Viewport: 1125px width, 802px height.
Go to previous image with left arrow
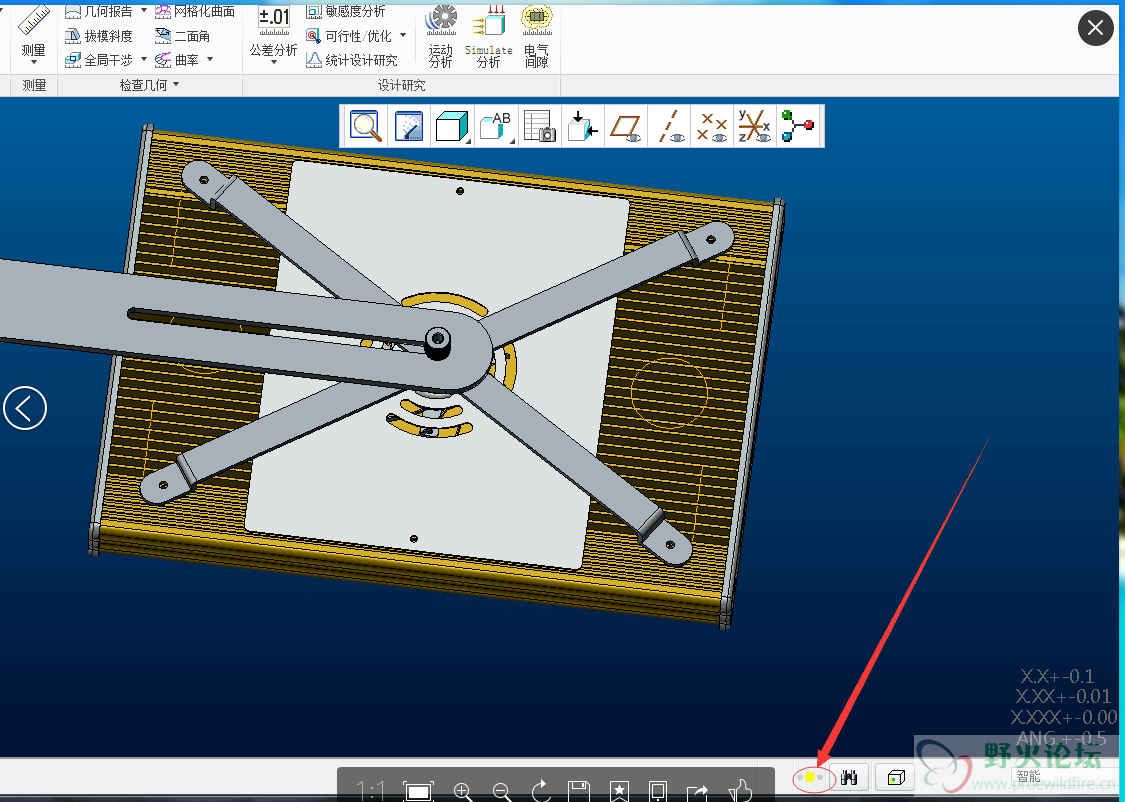[25, 408]
